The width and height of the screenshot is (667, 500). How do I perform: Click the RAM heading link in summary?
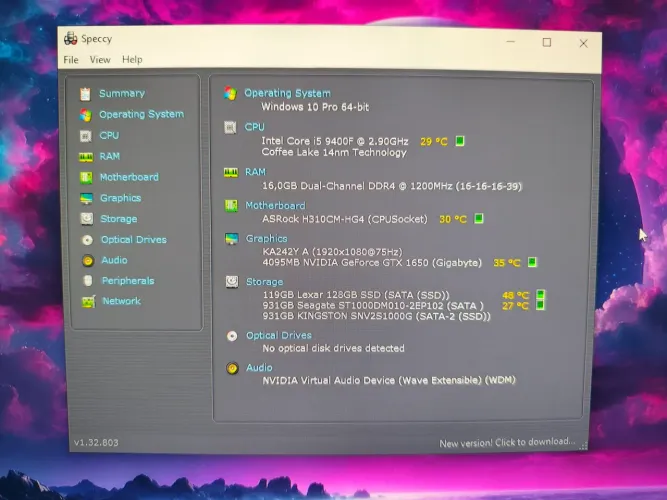pos(255,172)
